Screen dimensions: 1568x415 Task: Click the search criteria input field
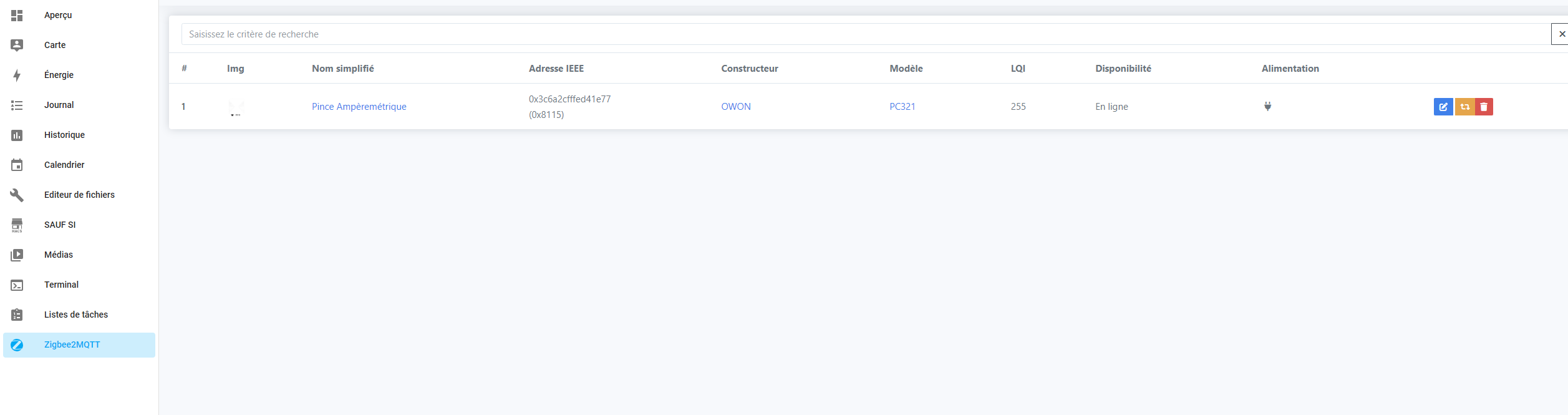click(x=866, y=34)
